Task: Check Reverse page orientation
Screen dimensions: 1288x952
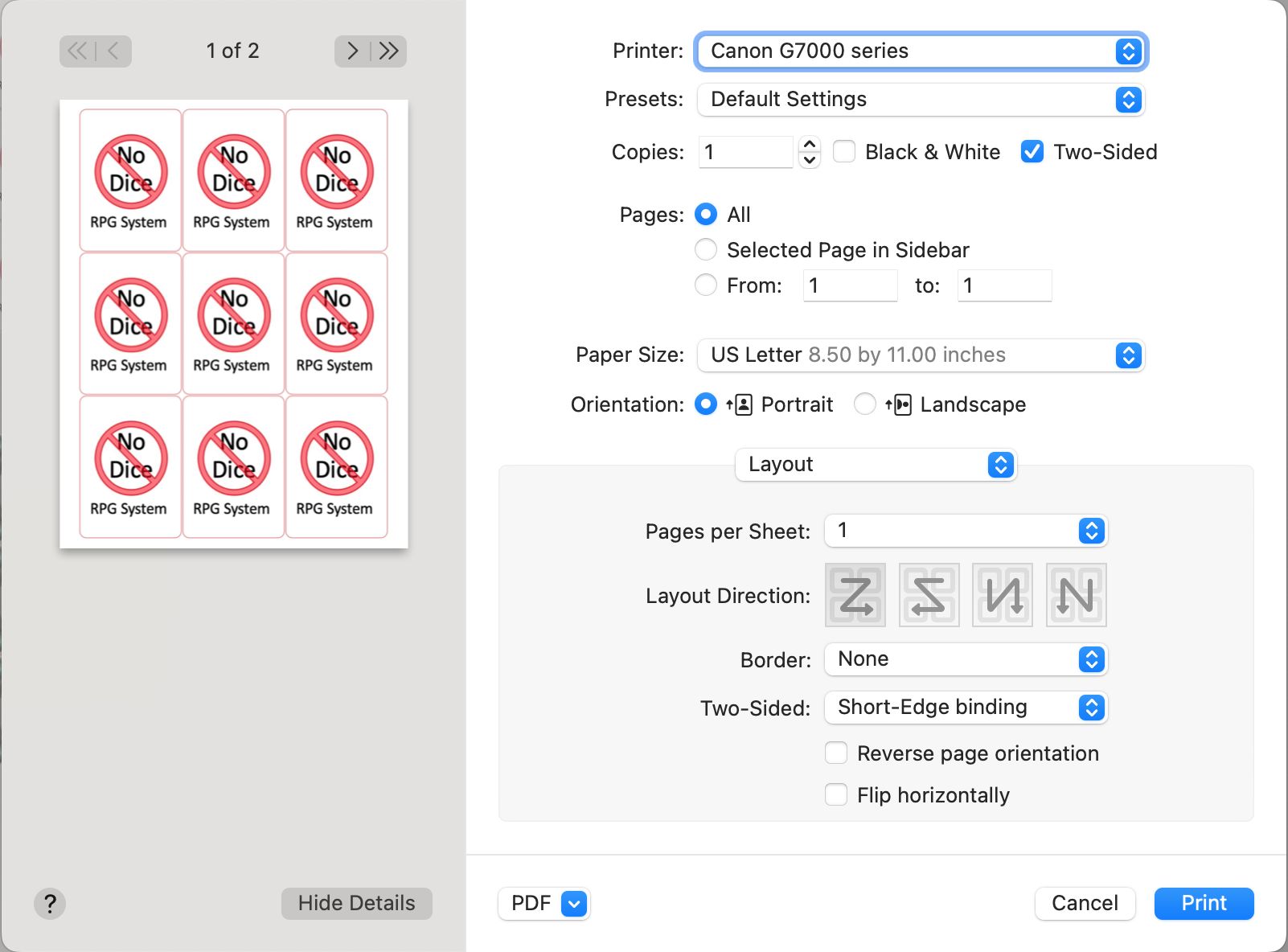Action: click(x=836, y=753)
